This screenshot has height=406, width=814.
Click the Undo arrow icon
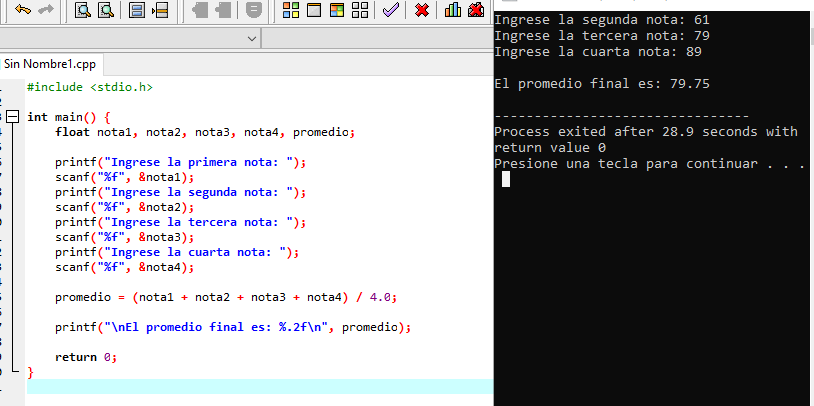pyautogui.click(x=21, y=10)
